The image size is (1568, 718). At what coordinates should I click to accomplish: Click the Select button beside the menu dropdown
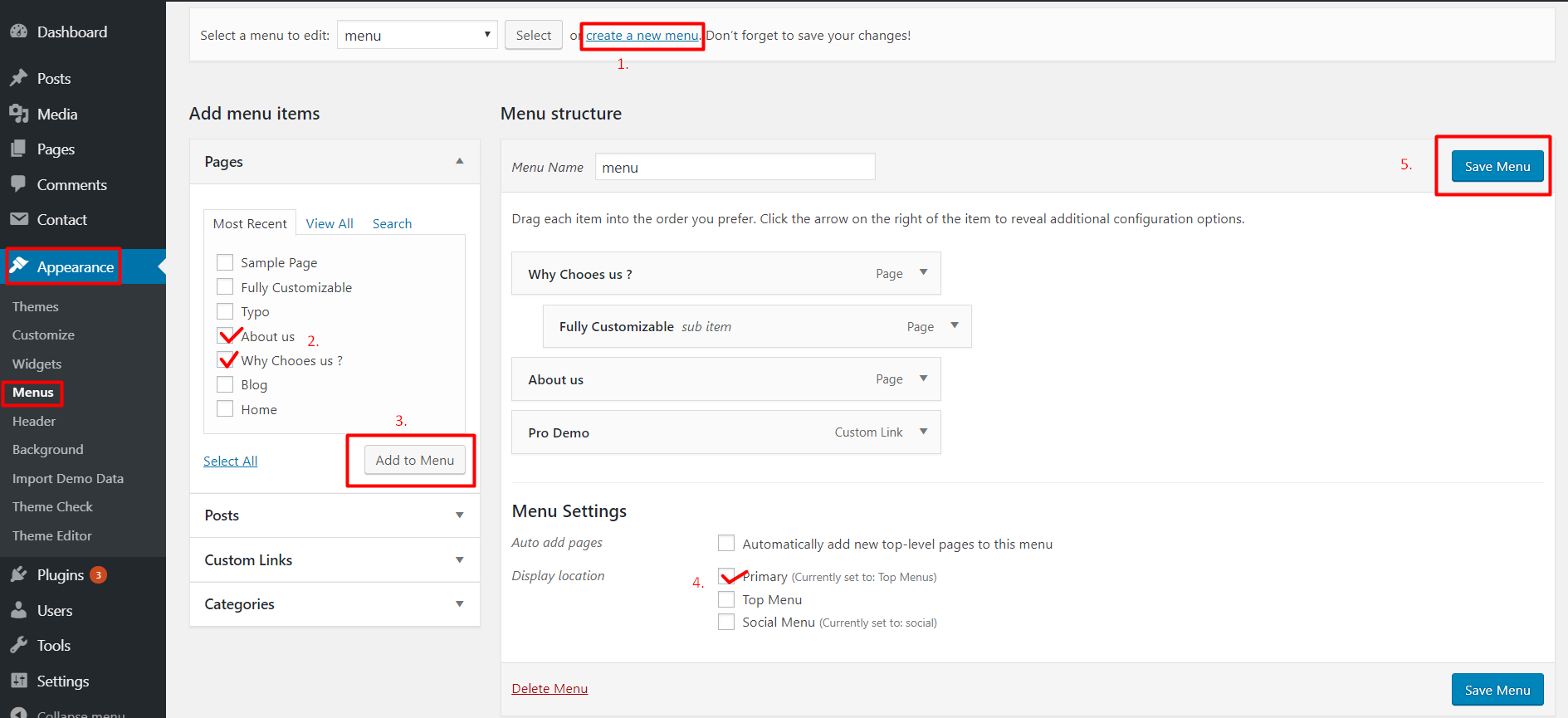point(534,35)
